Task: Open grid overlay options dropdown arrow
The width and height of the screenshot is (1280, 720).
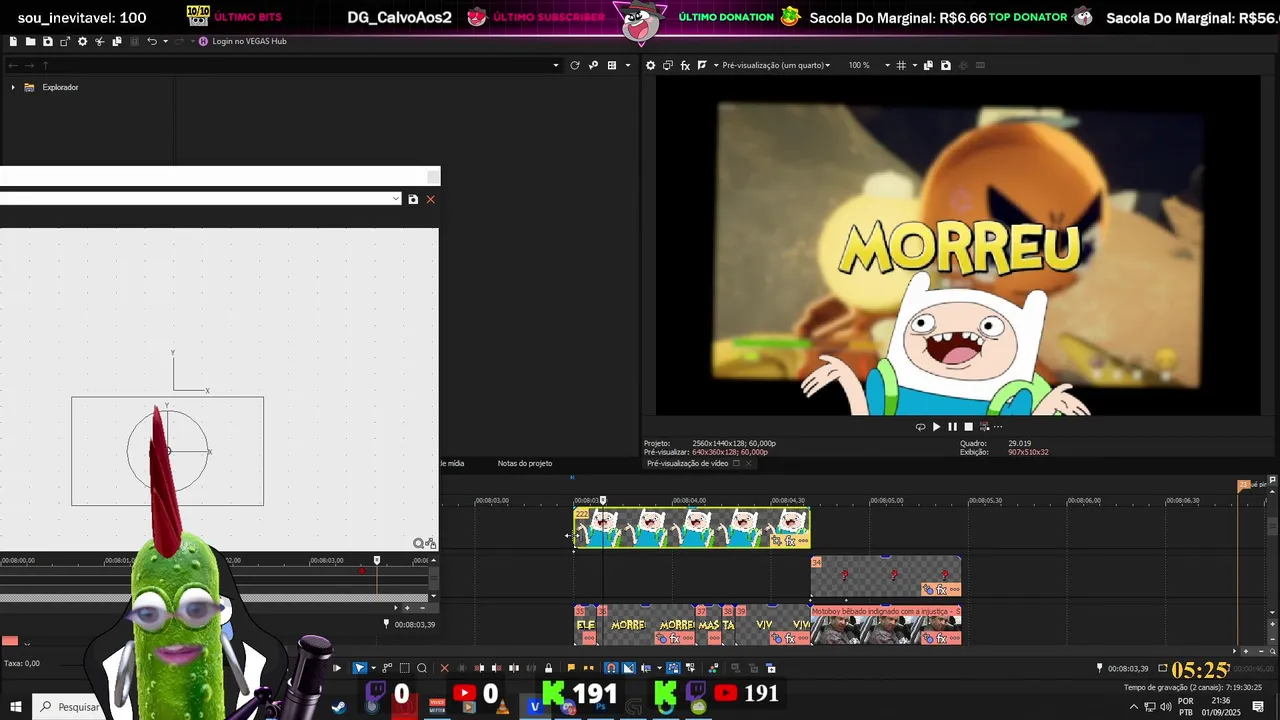Action: click(x=914, y=65)
